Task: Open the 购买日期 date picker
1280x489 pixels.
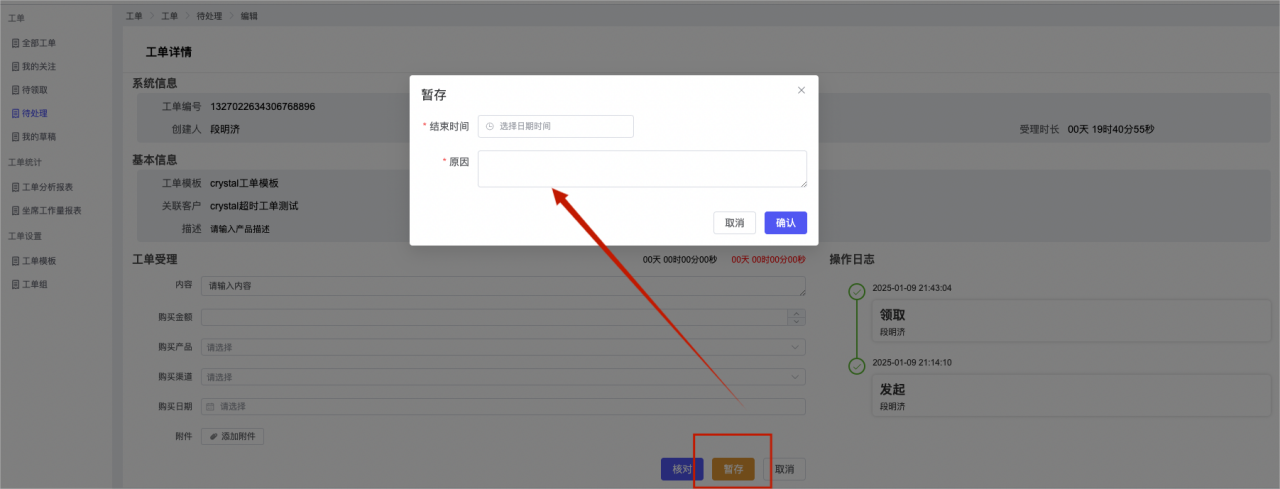Action: click(503, 407)
